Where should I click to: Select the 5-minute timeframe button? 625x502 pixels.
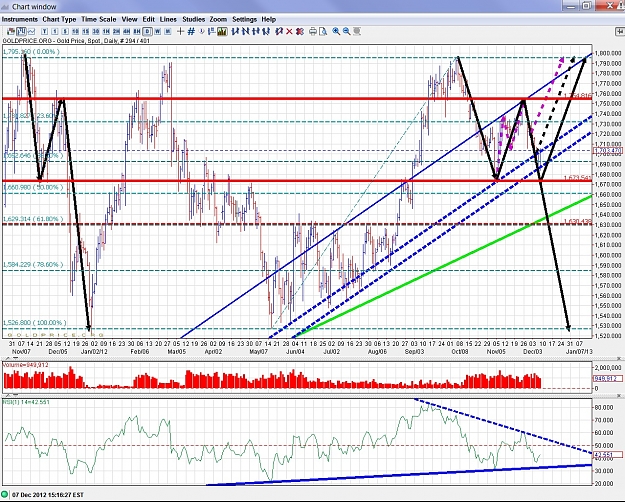[65, 31]
